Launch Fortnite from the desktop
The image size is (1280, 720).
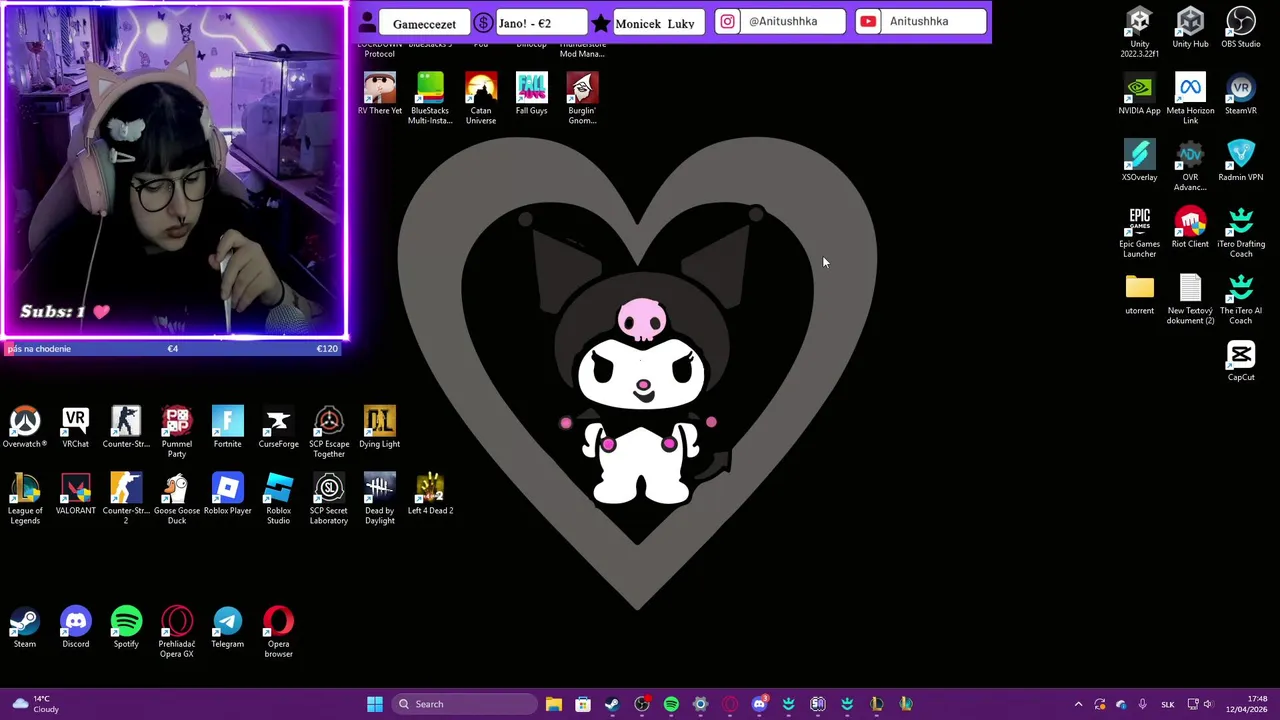coord(227,427)
